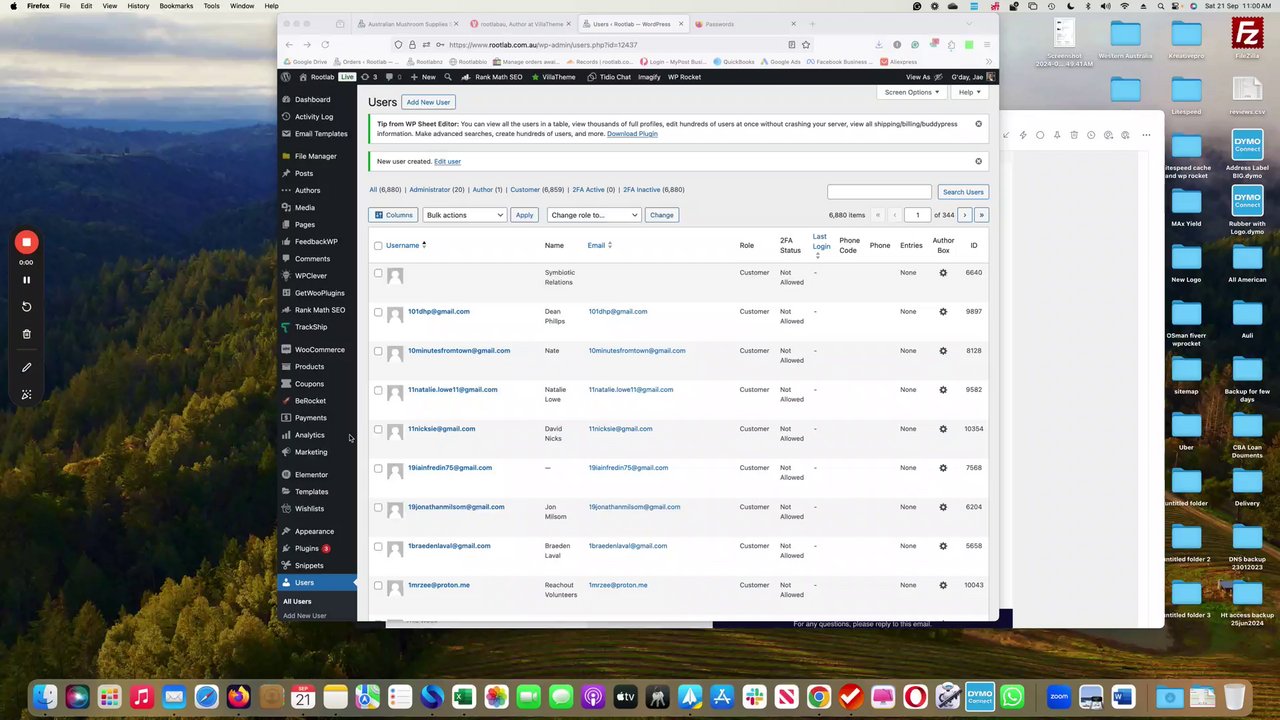This screenshot has height=720, width=1280.
Task: Launch WhatsApp from the Dock
Action: [x=1012, y=696]
